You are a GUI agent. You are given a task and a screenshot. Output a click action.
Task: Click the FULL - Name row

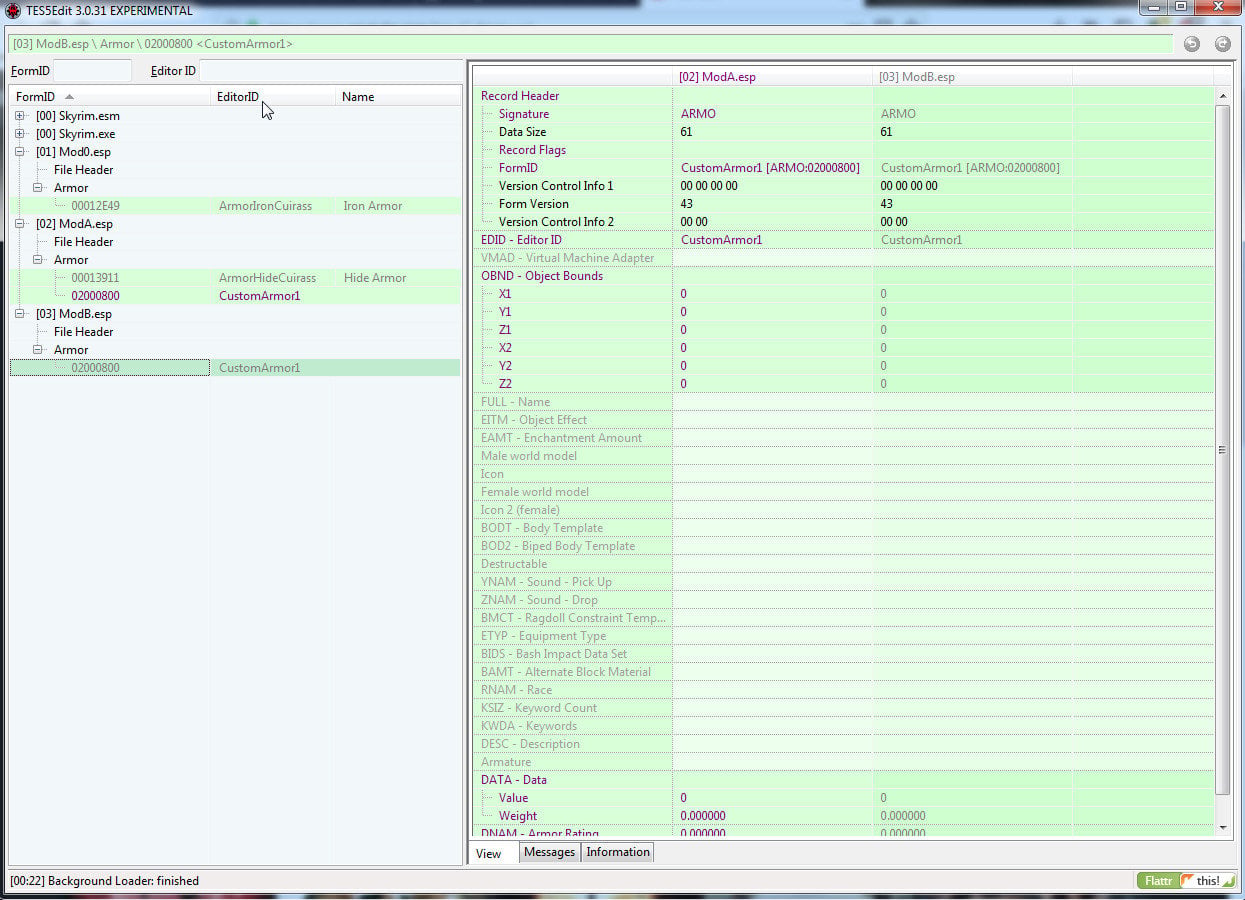click(x=843, y=402)
